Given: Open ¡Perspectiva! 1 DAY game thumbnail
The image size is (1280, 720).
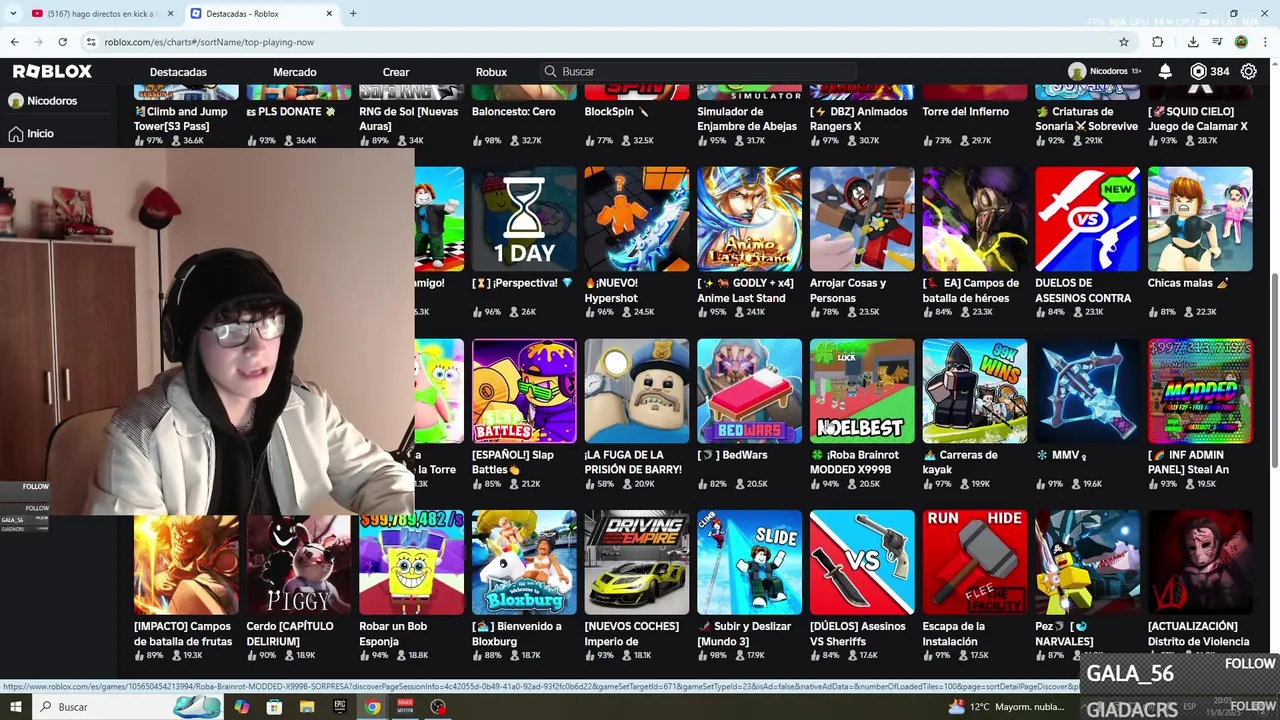Looking at the screenshot, I should 524,219.
